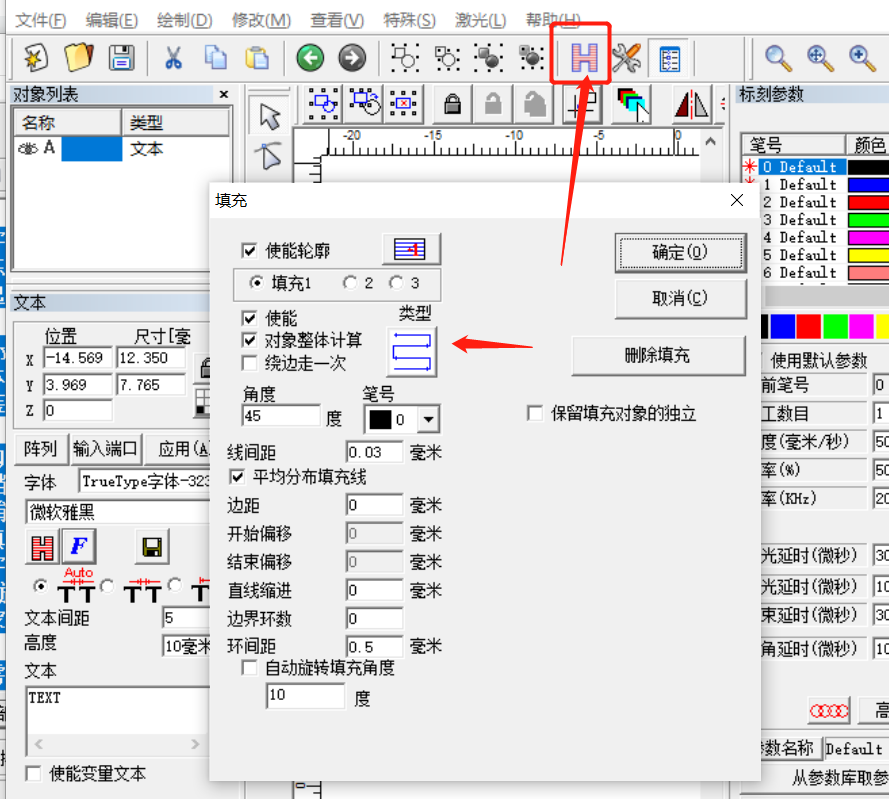Click 角度 input field showing 45
This screenshot has height=799, width=889.
coord(281,416)
